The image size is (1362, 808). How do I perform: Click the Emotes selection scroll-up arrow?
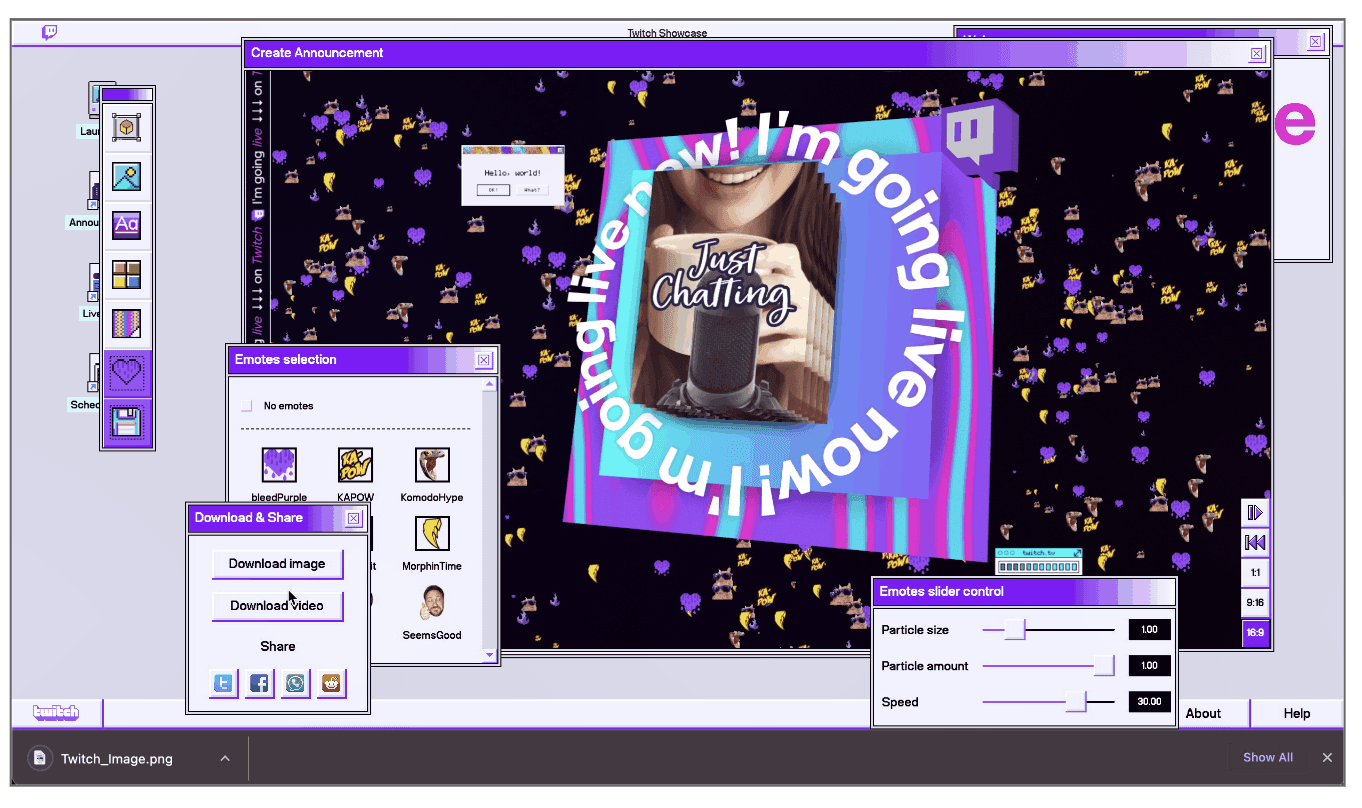[489, 384]
